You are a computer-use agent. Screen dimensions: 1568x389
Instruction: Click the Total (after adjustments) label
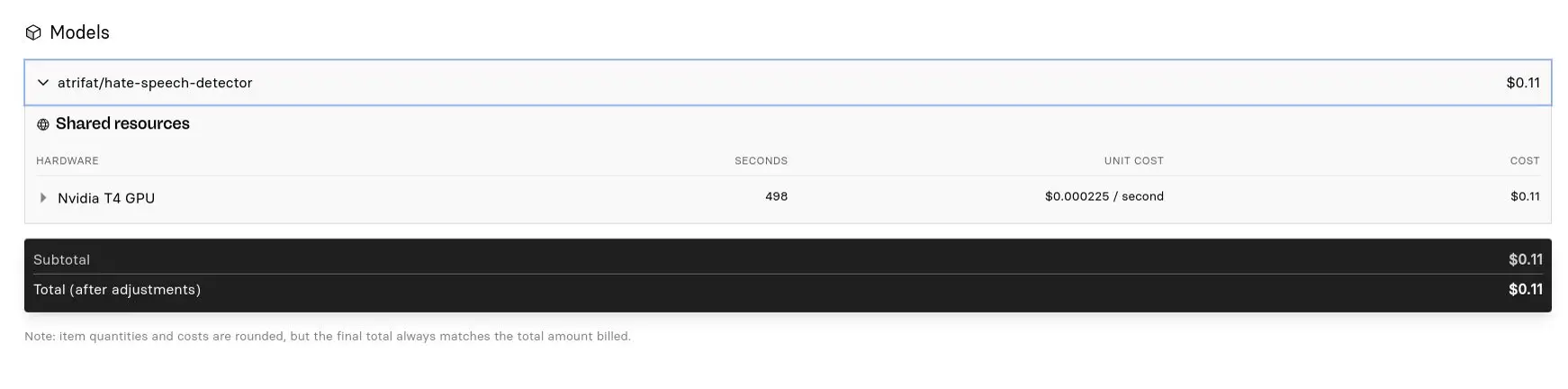[x=117, y=290]
